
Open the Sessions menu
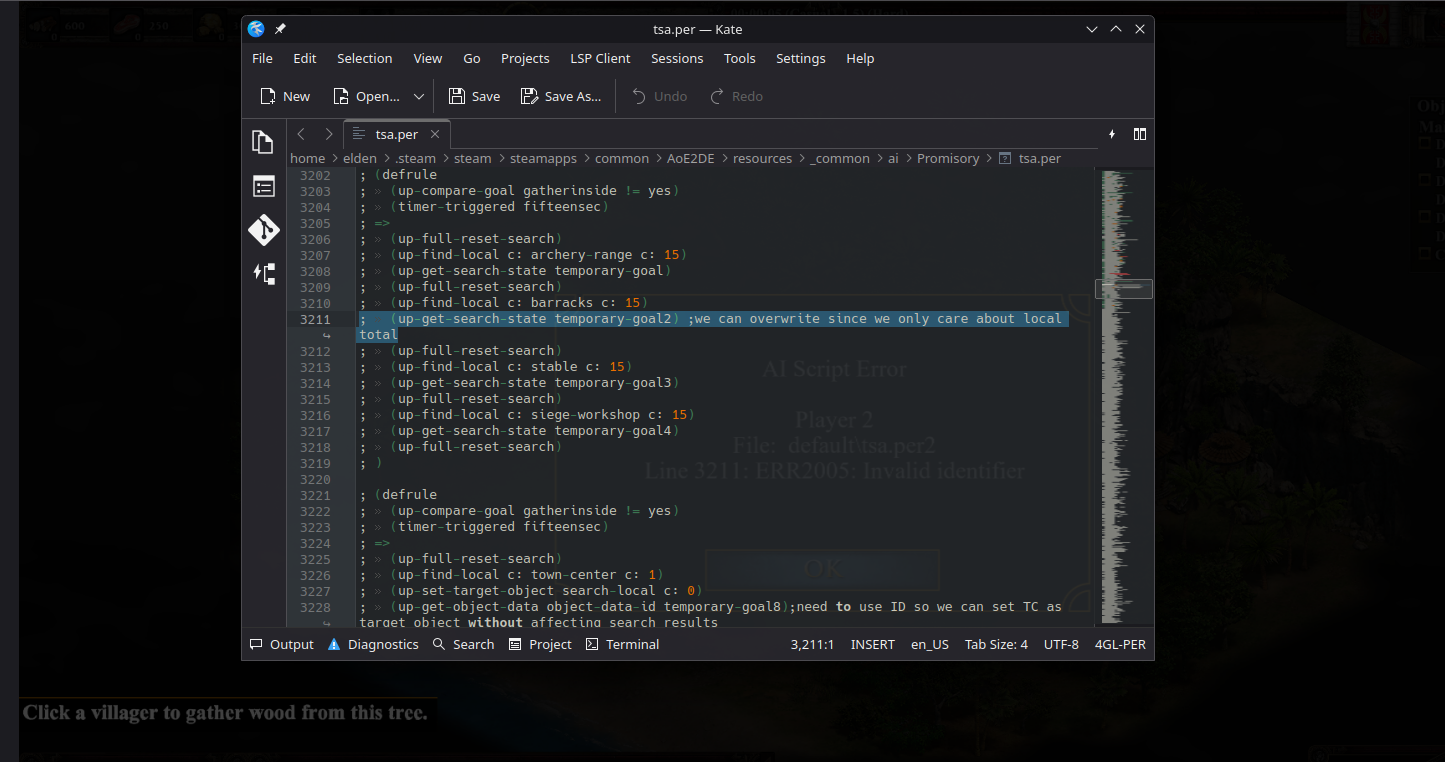click(x=677, y=59)
